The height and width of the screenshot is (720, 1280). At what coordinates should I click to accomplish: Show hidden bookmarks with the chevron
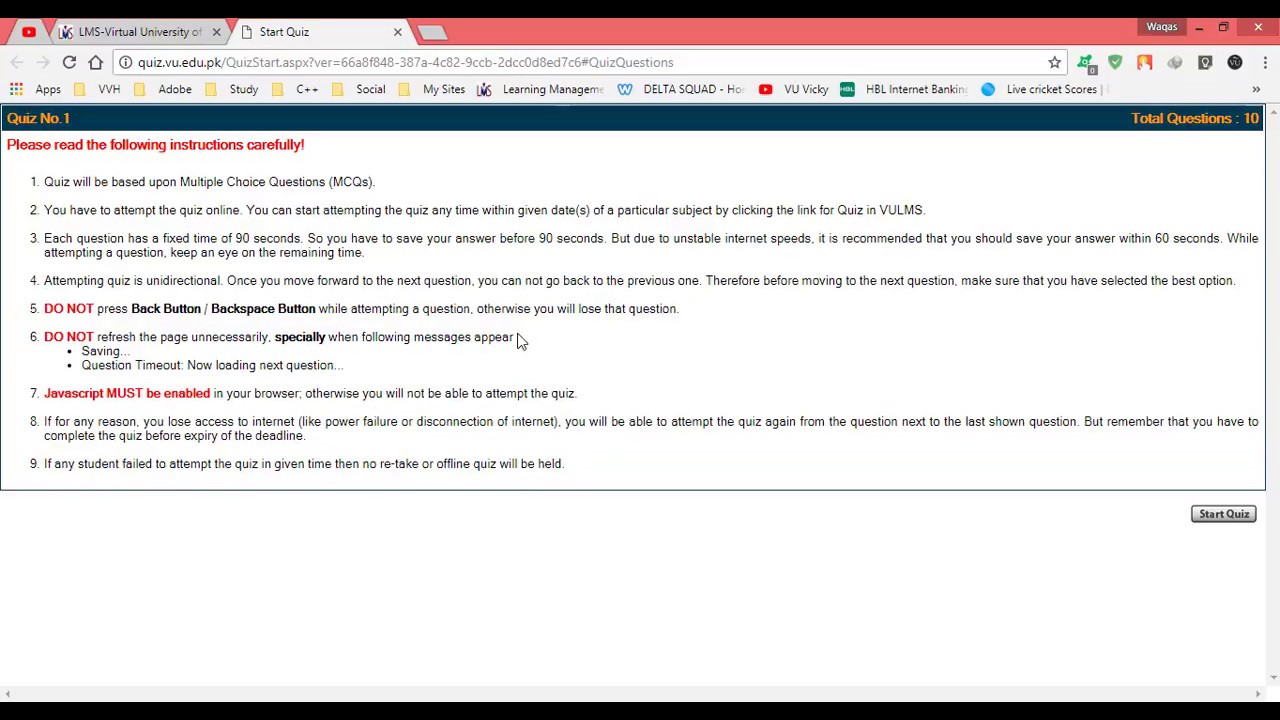(1256, 89)
